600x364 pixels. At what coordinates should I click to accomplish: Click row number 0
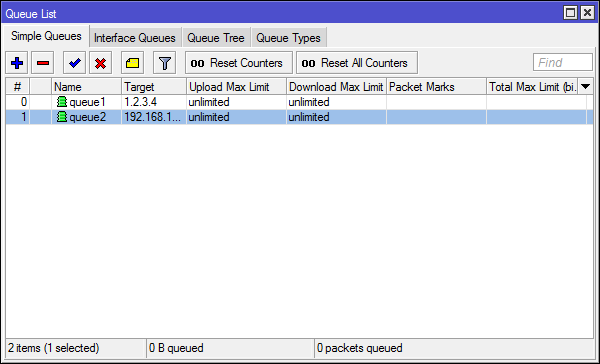[24, 102]
